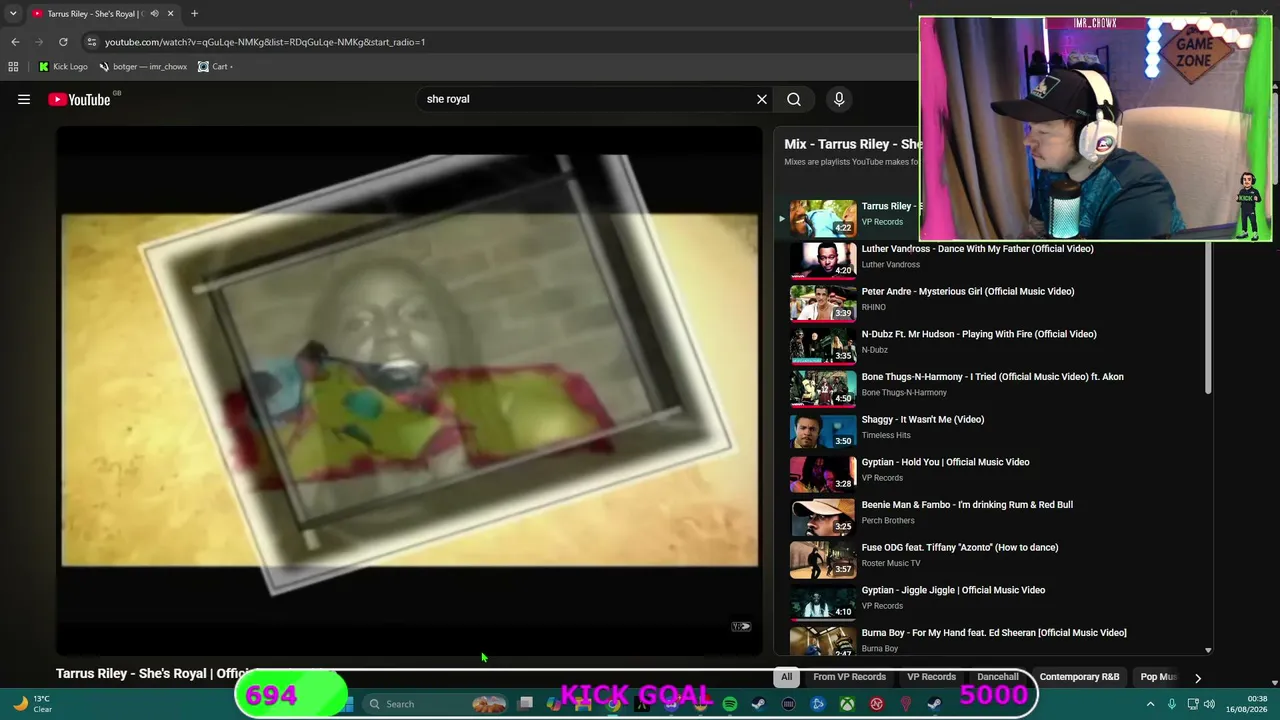The width and height of the screenshot is (1280, 720).
Task: Click the playlist scrollbar down arrow
Action: pos(1208,650)
